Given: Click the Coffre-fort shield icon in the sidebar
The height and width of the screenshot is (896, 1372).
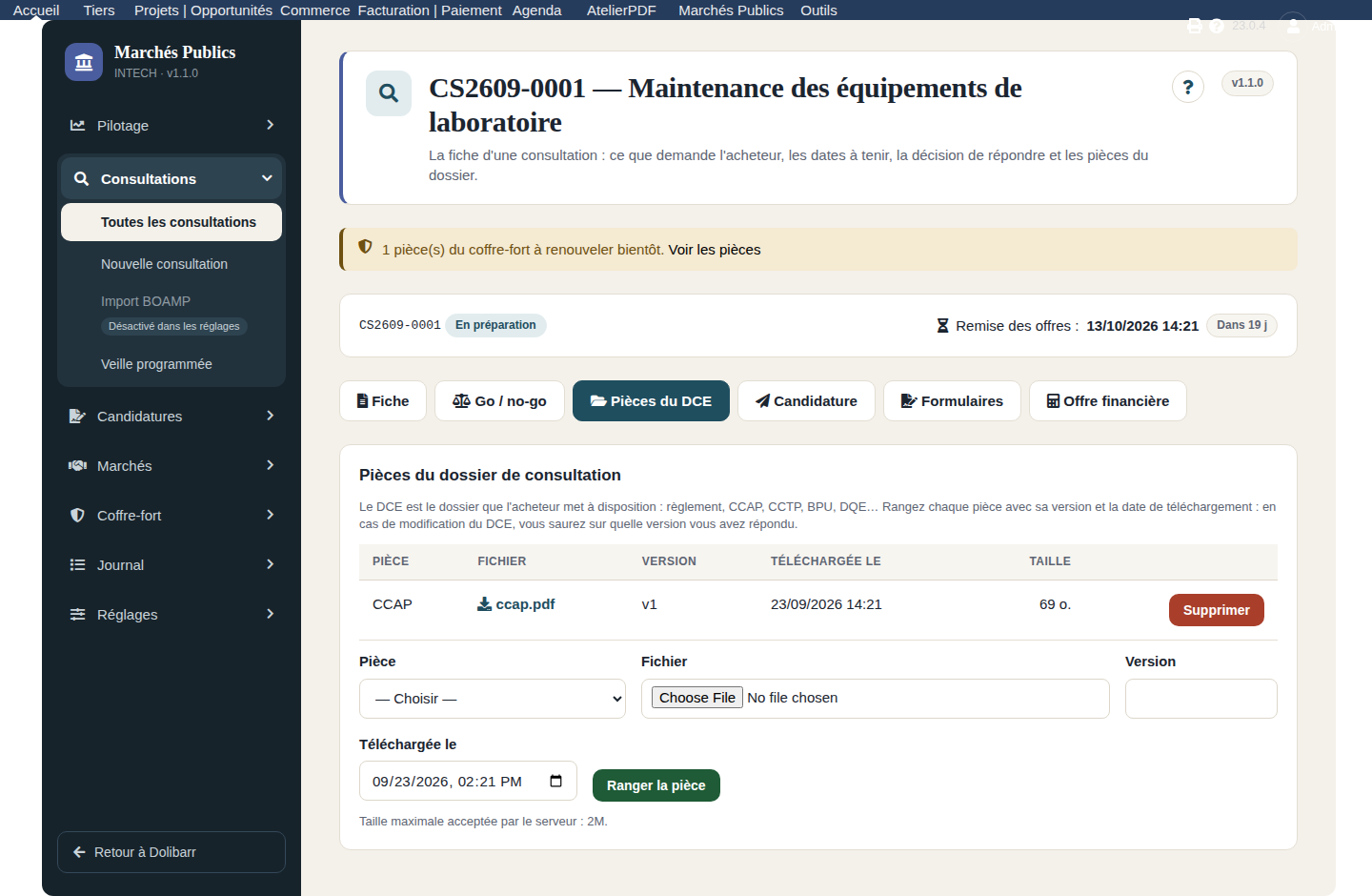Looking at the screenshot, I should point(77,515).
